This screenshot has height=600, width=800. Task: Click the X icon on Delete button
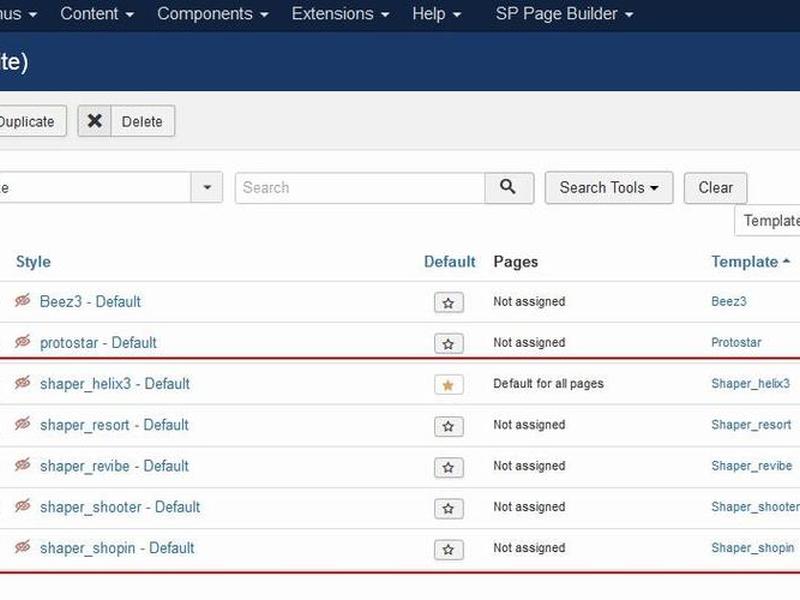(94, 121)
